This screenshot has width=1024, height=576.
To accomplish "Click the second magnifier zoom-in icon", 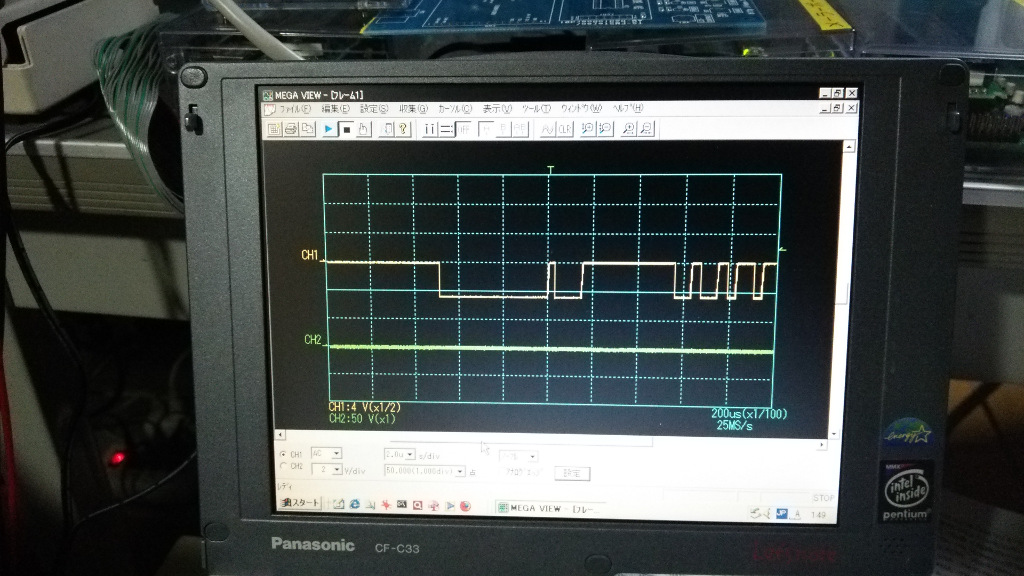I will 628,129.
